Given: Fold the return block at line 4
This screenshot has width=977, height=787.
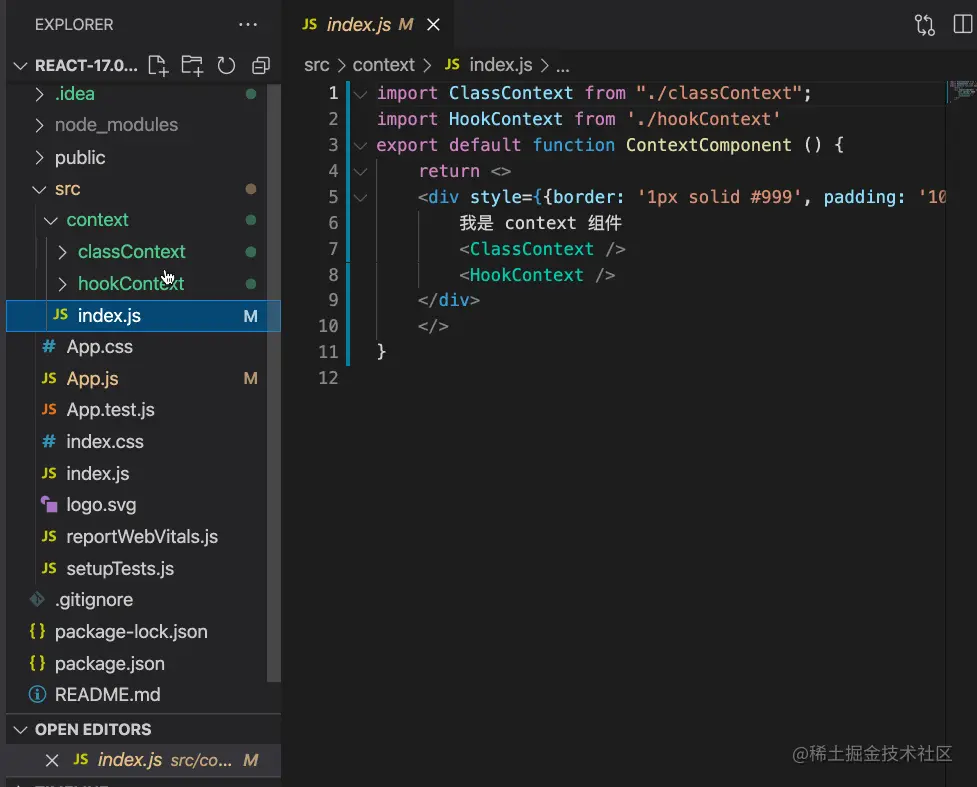Looking at the screenshot, I should click(x=360, y=171).
